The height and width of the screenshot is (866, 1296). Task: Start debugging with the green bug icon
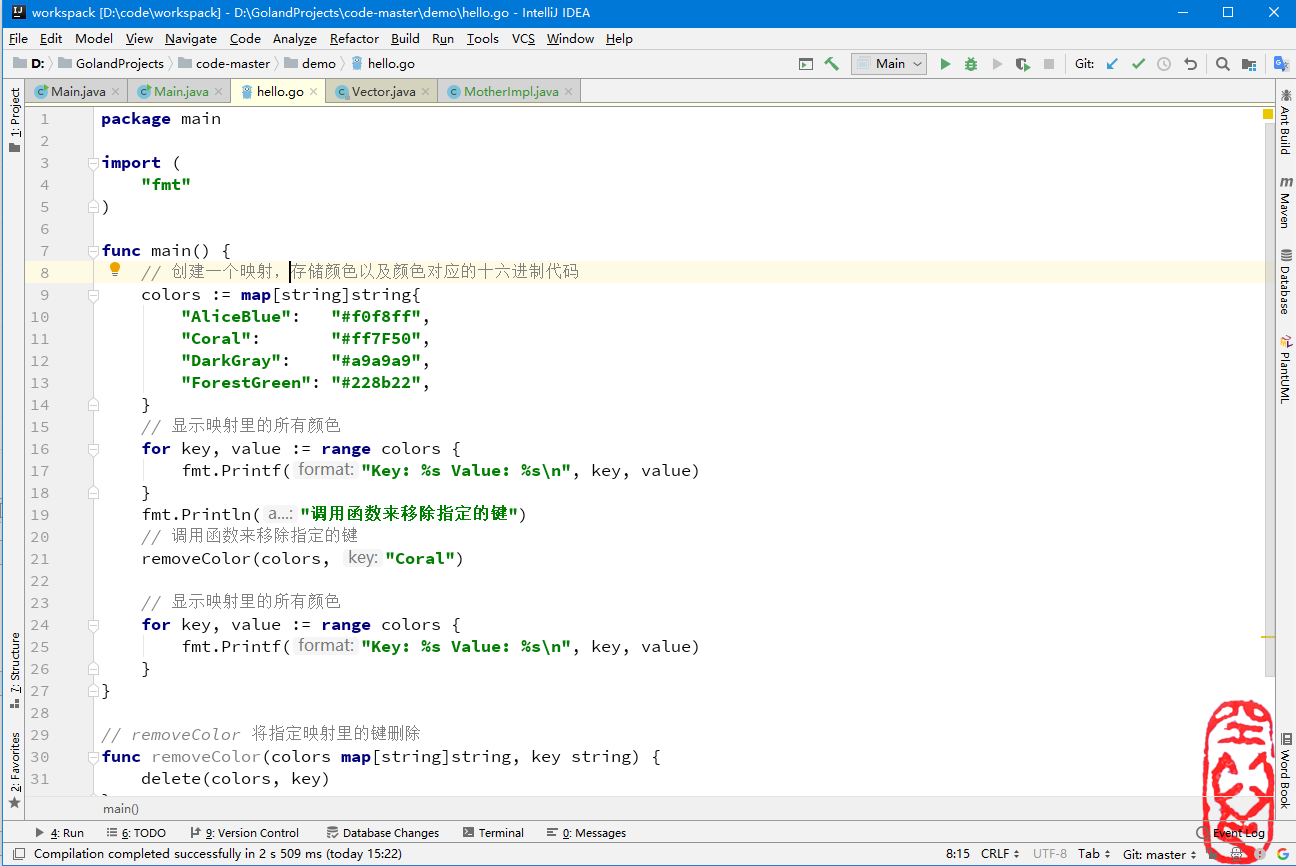tap(971, 63)
